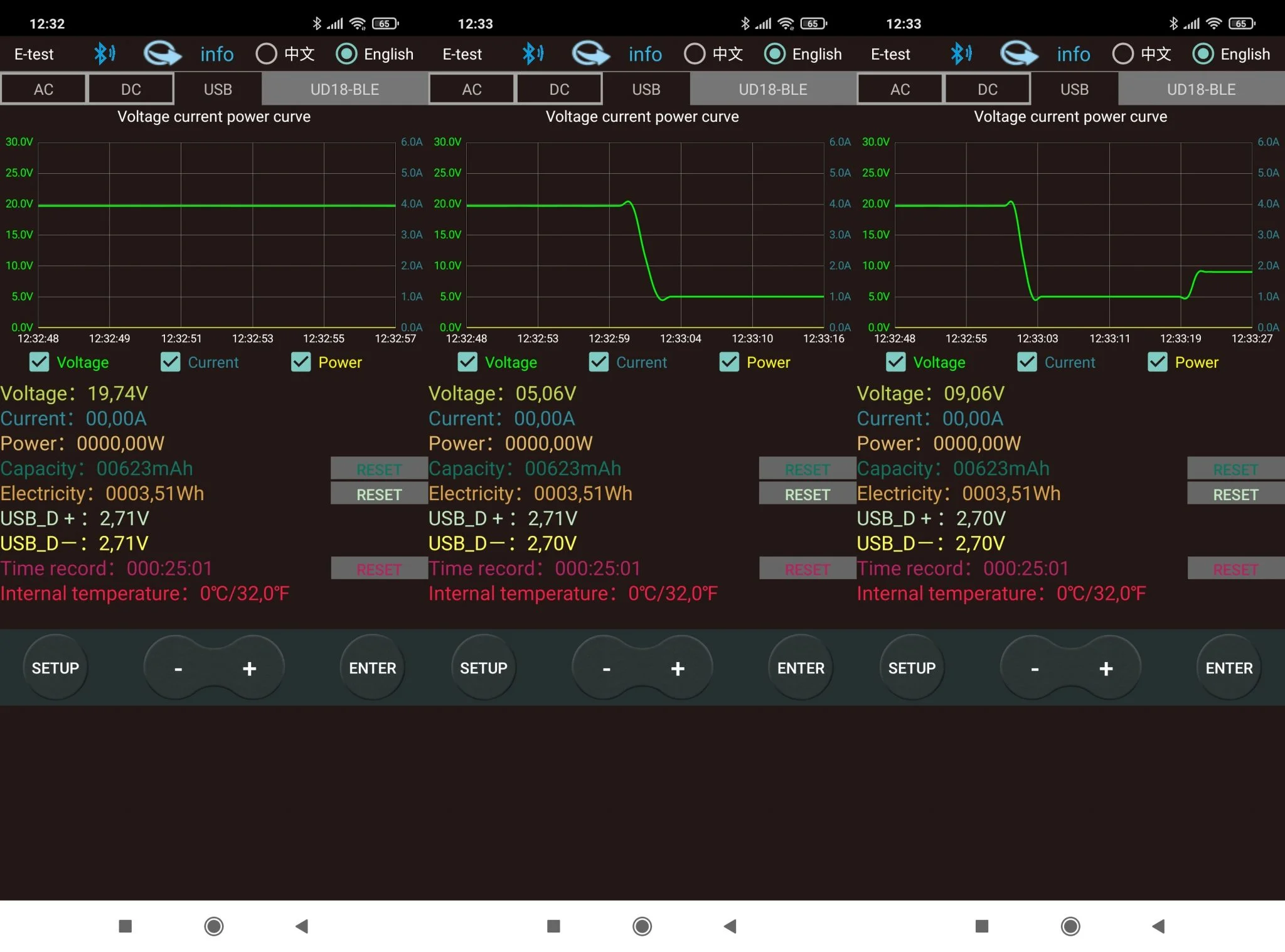Select English radio button in right screenshot

point(1202,54)
